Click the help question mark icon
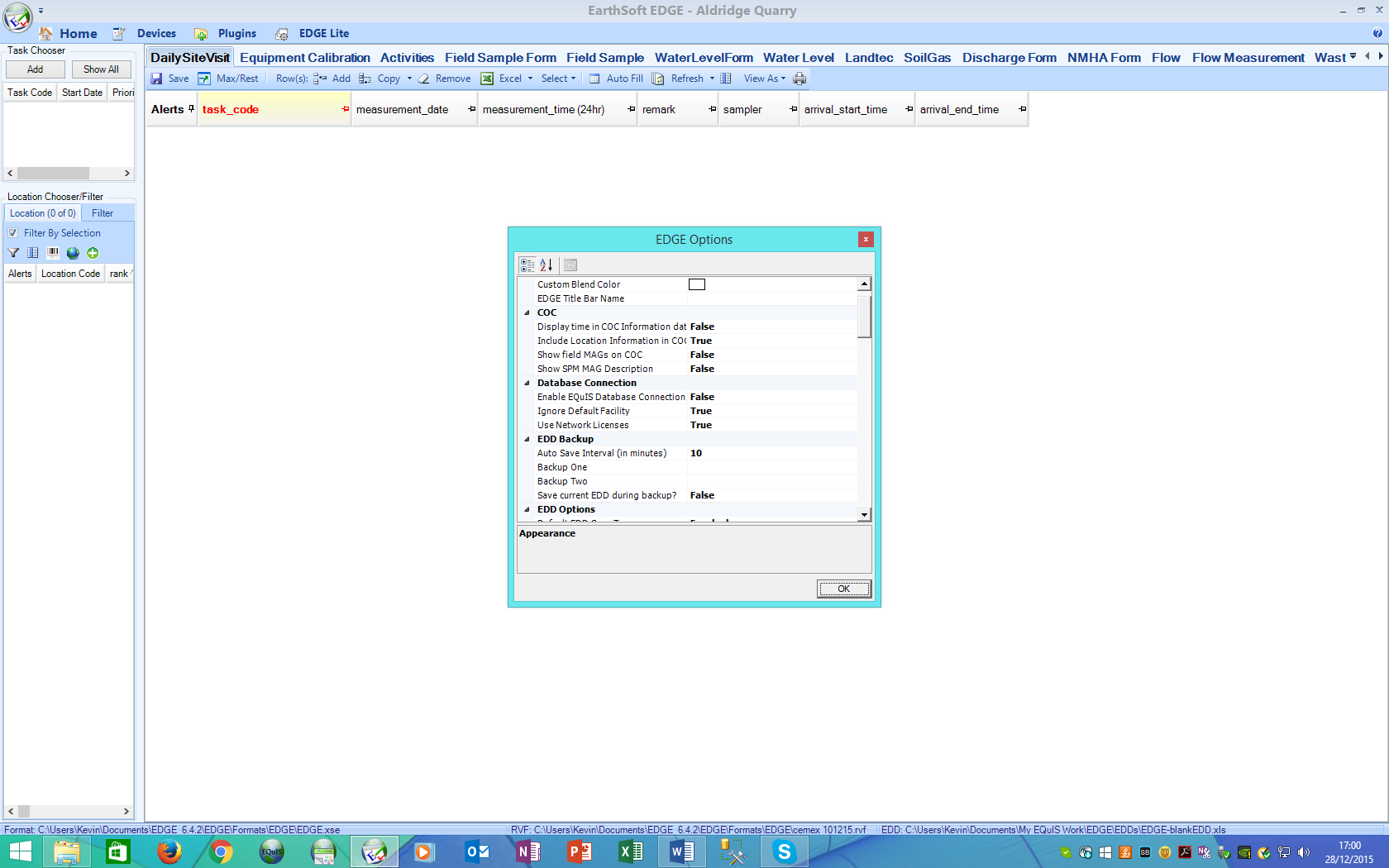1389x868 pixels. click(x=1377, y=33)
